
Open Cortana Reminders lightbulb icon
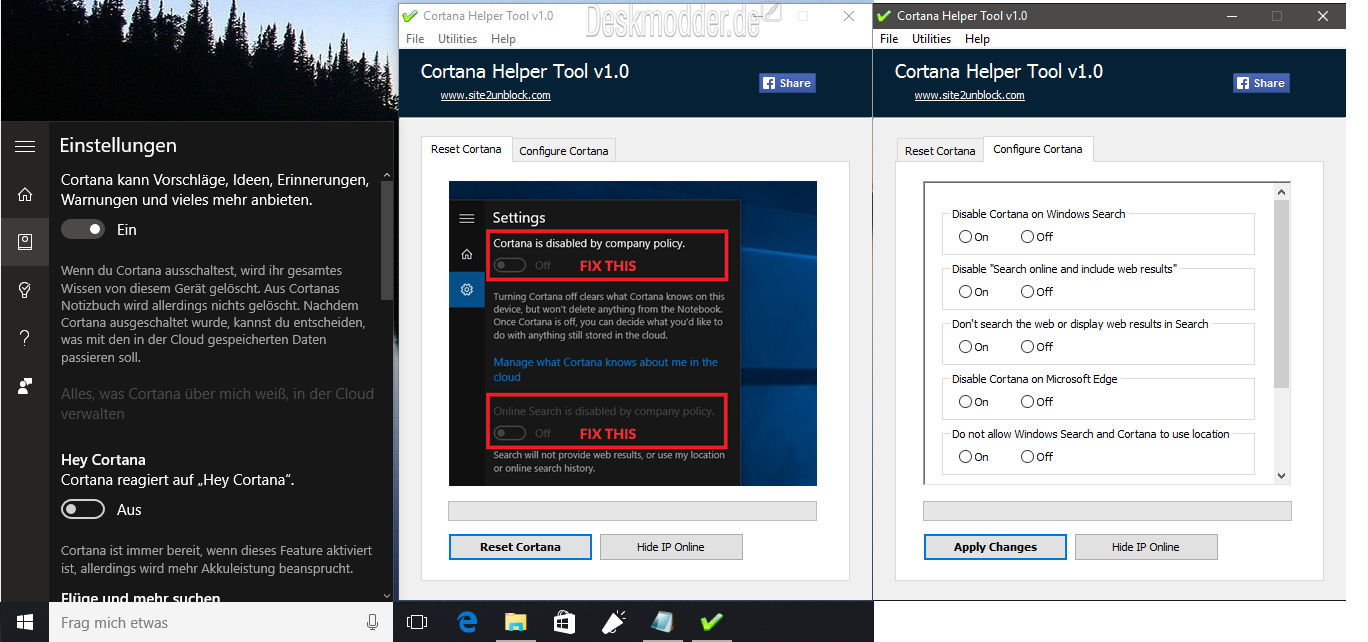click(x=25, y=290)
